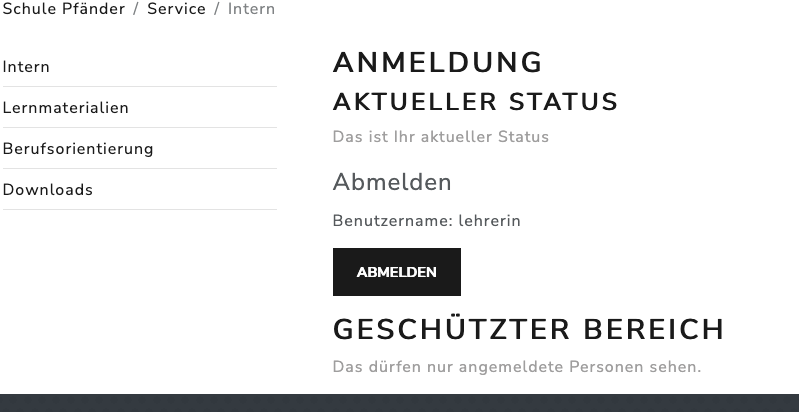Click the GESCHÜTZTER BEREICH heading
Screen dimensions: 799x412
(x=528, y=329)
